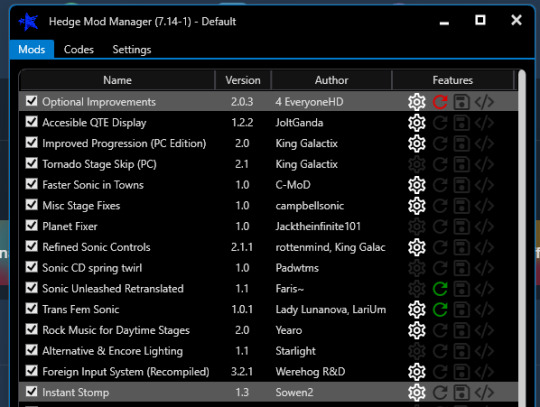
Task: Toggle Foreign Input System (Recompiled) checkbox
Action: click(31, 371)
